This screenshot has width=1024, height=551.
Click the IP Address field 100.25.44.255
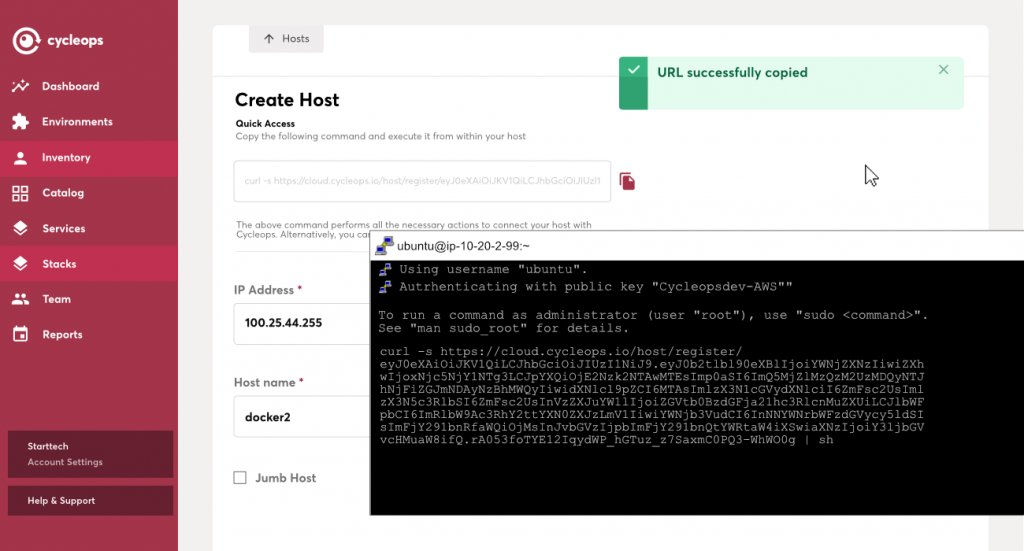click(302, 323)
